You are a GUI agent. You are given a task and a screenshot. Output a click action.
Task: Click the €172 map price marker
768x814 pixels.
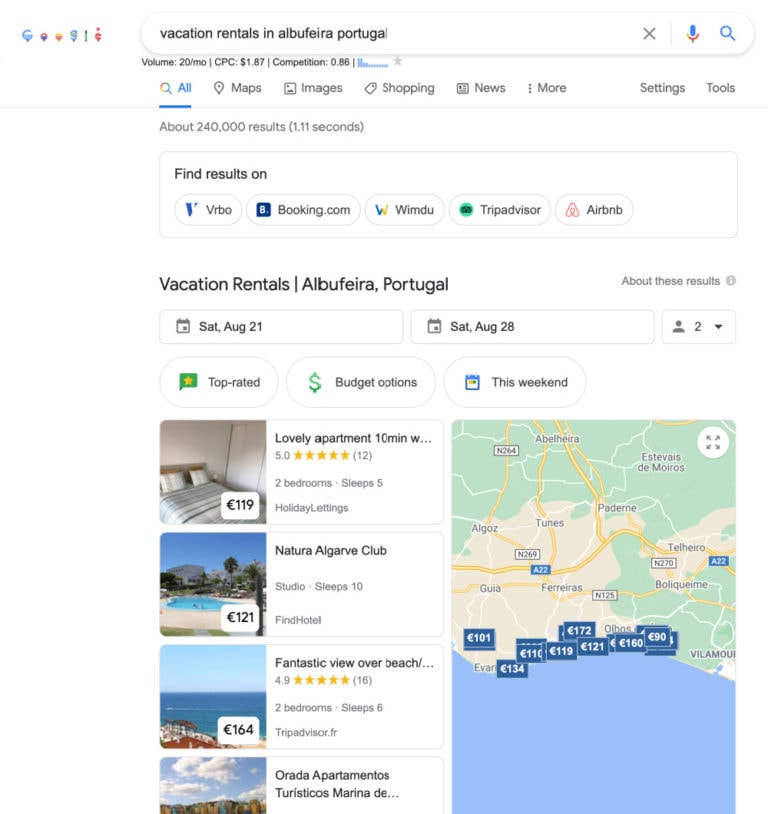[x=579, y=630]
